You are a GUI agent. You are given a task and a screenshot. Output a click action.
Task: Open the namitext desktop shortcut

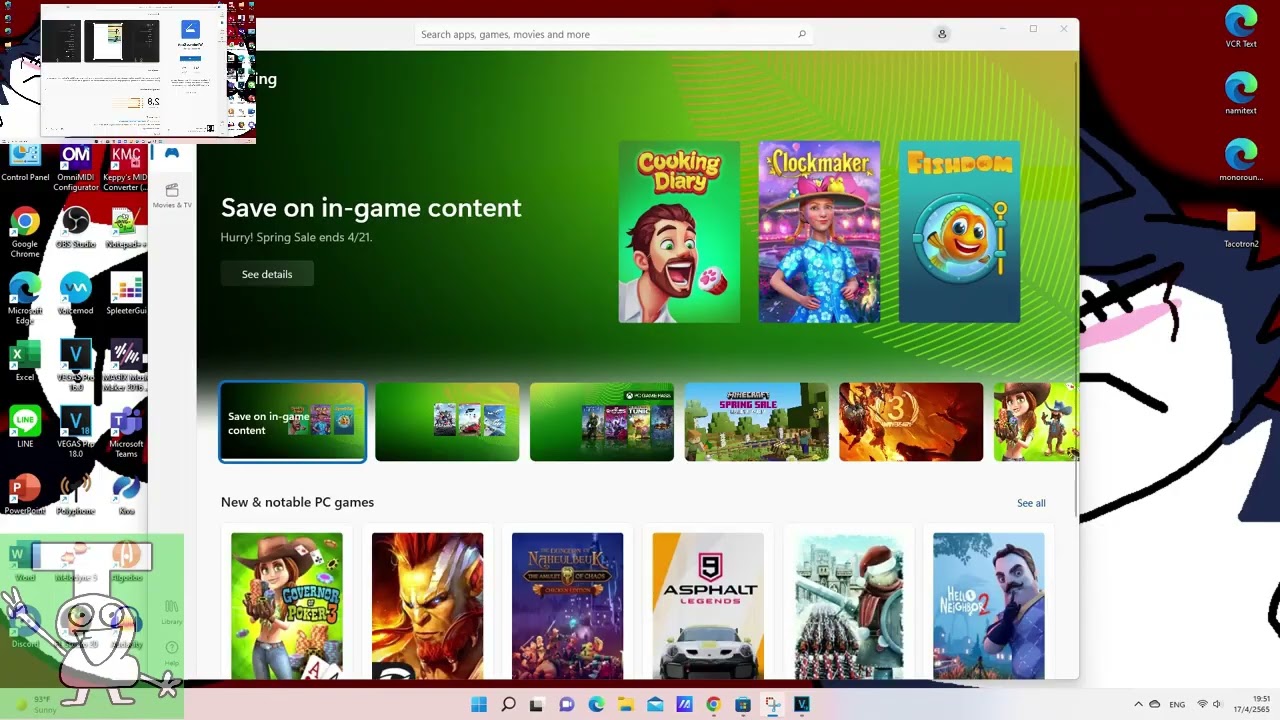[1241, 94]
